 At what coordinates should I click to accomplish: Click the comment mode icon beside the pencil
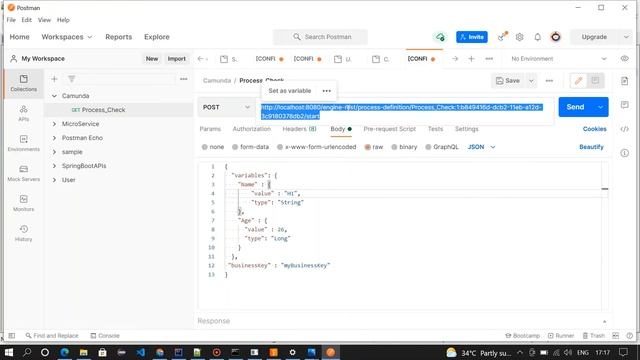[x=595, y=81]
